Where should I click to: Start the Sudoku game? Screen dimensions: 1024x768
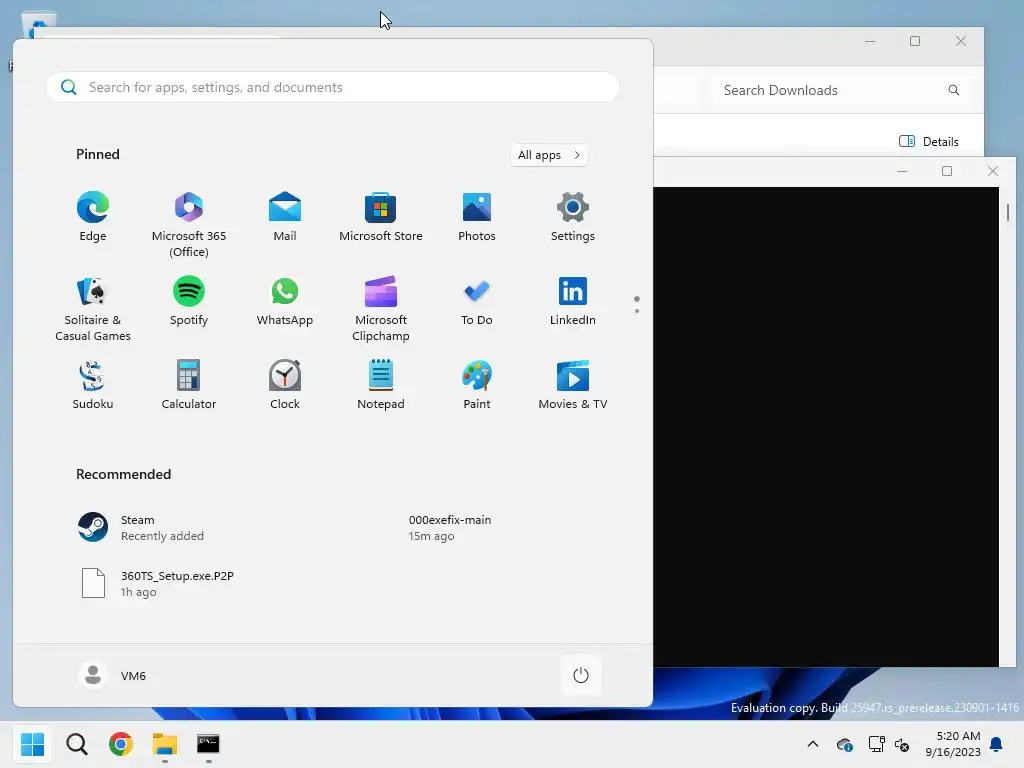coord(93,385)
